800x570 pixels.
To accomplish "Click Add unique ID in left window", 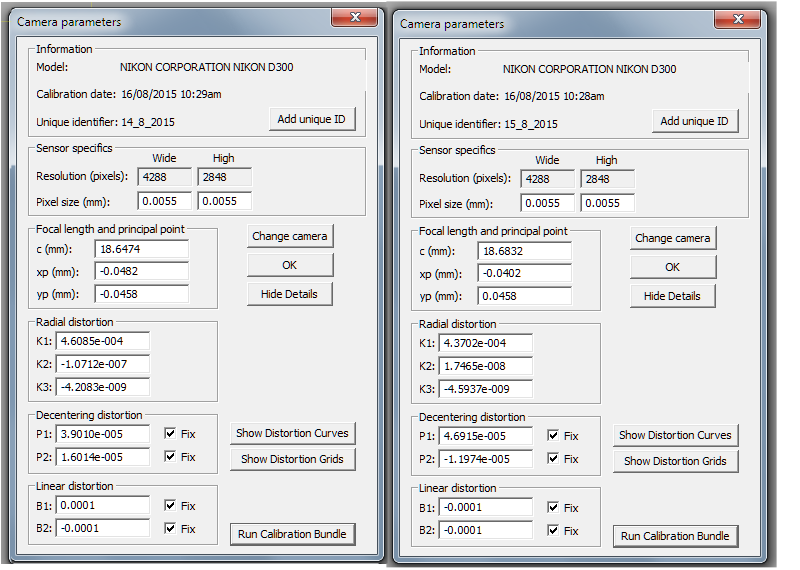I will [312, 119].
